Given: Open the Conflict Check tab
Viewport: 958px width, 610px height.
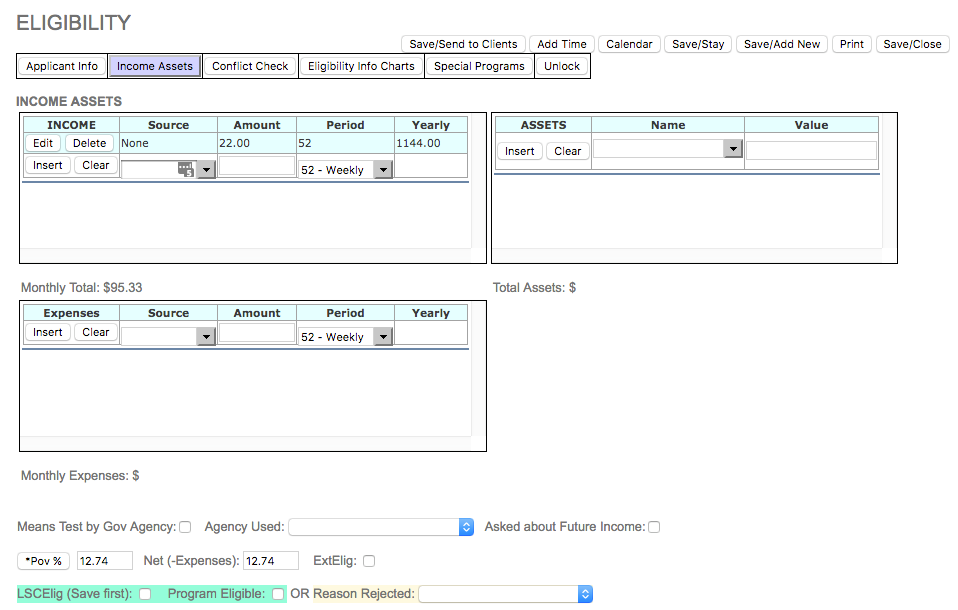Looking at the screenshot, I should click(x=250, y=66).
